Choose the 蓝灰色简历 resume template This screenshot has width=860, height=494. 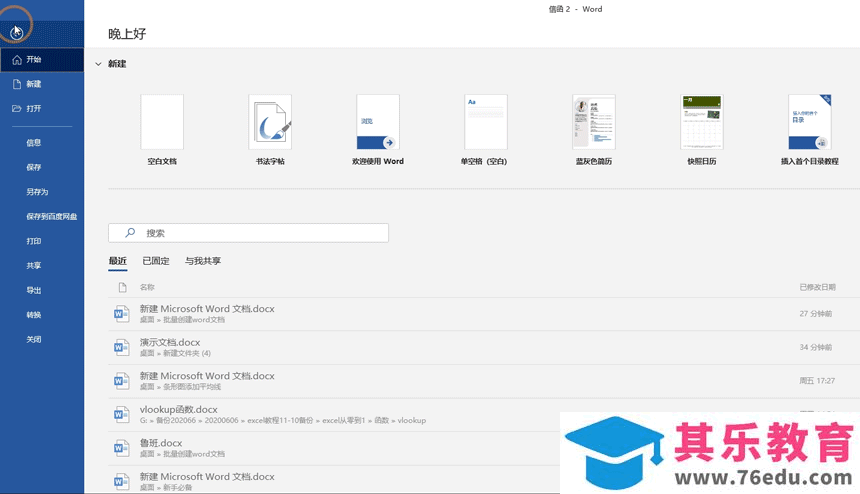594,130
